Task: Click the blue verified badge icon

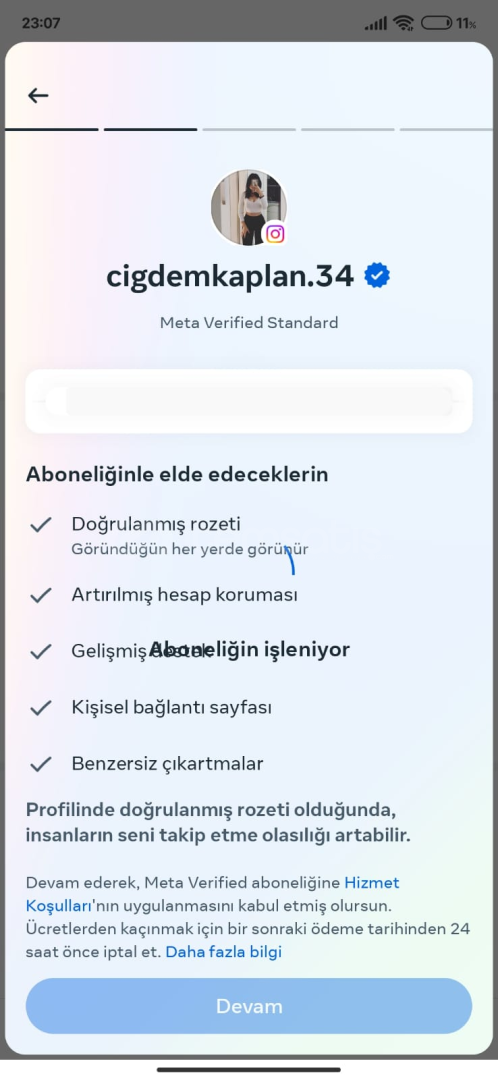Action: point(377,276)
